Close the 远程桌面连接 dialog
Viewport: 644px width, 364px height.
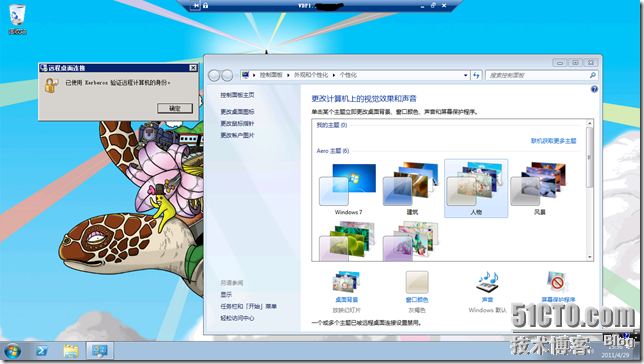click(193, 68)
